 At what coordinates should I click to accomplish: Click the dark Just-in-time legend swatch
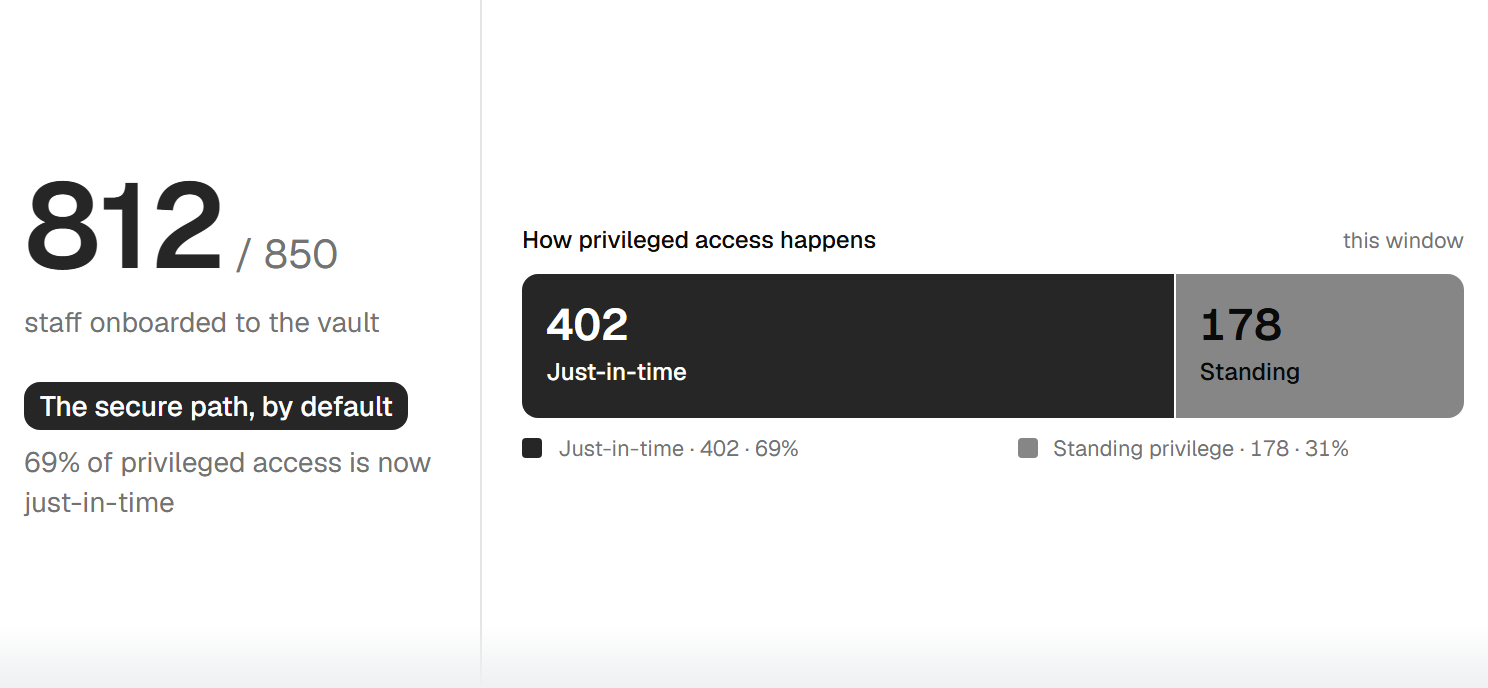(532, 448)
